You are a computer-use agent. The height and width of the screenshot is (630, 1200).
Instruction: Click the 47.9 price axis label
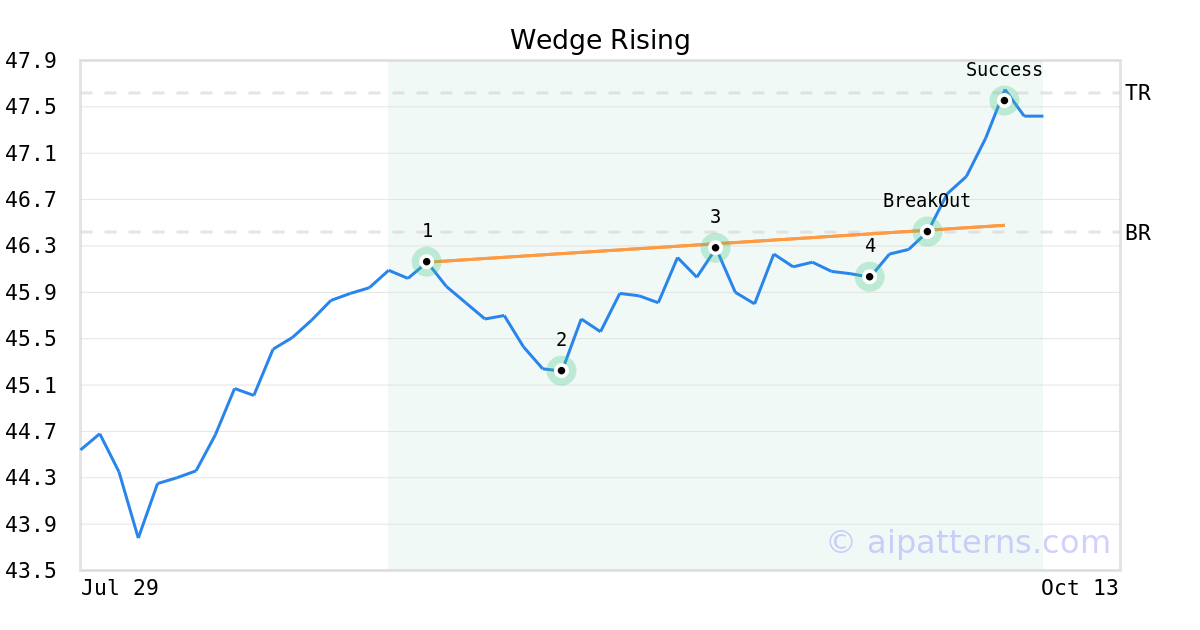coord(31,61)
